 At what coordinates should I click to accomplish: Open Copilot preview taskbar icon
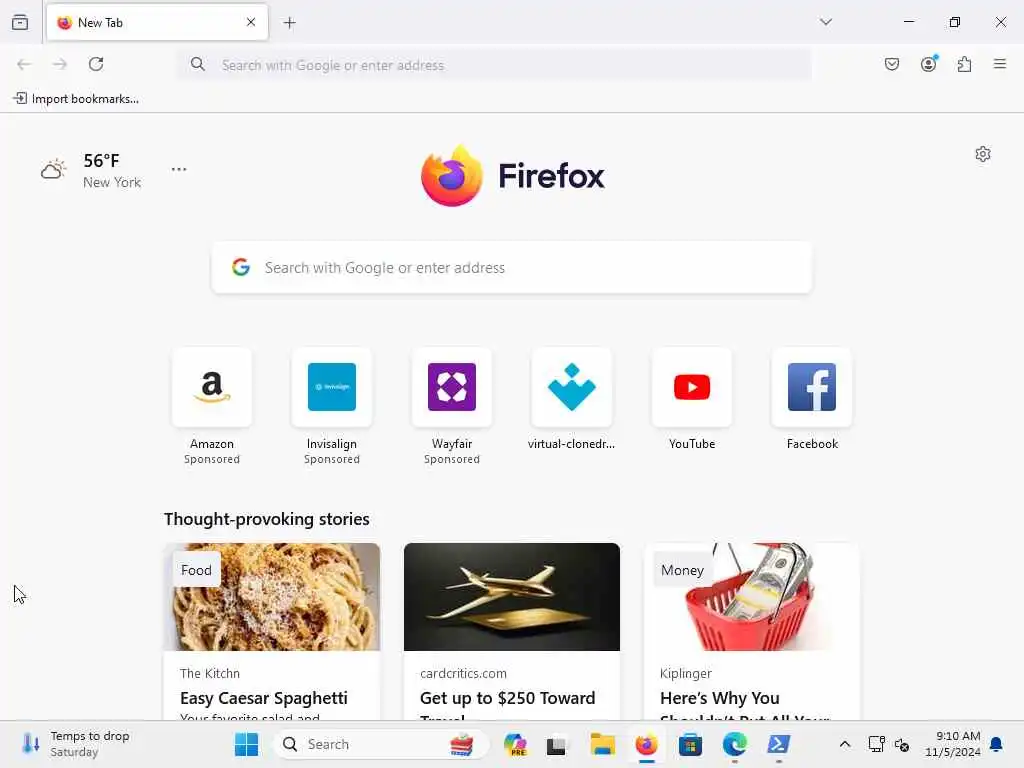[x=515, y=744]
